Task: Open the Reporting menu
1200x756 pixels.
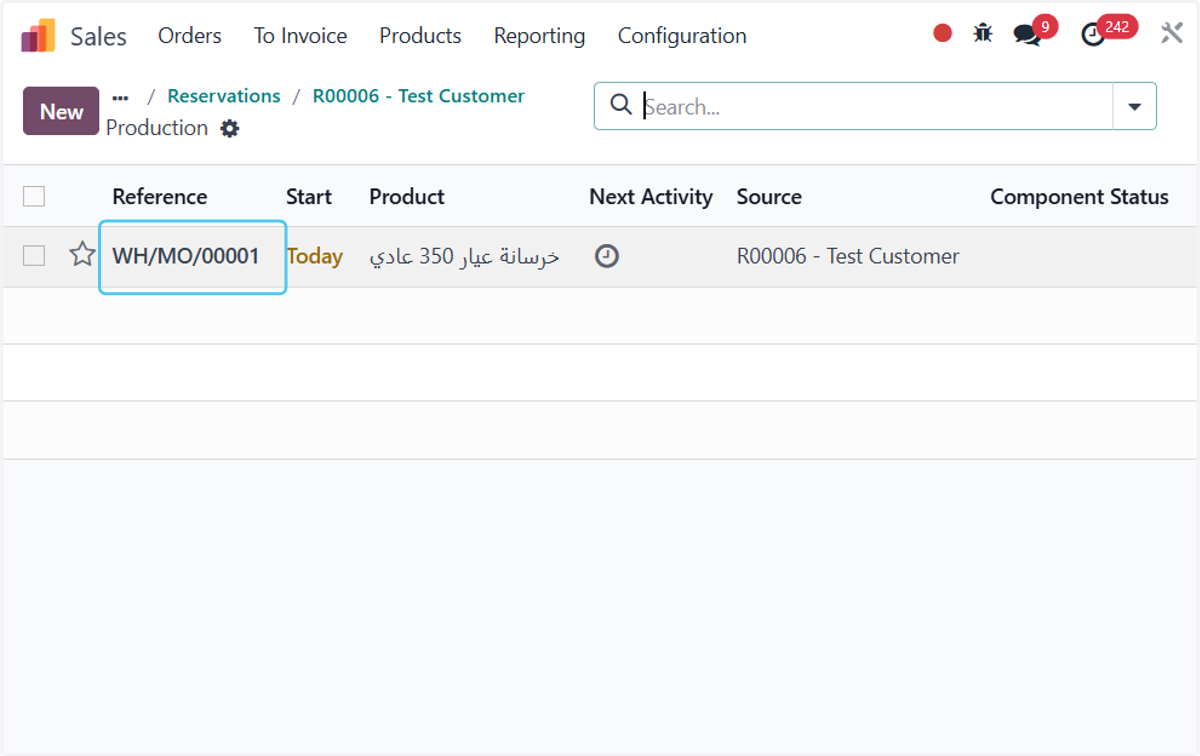Action: (539, 36)
